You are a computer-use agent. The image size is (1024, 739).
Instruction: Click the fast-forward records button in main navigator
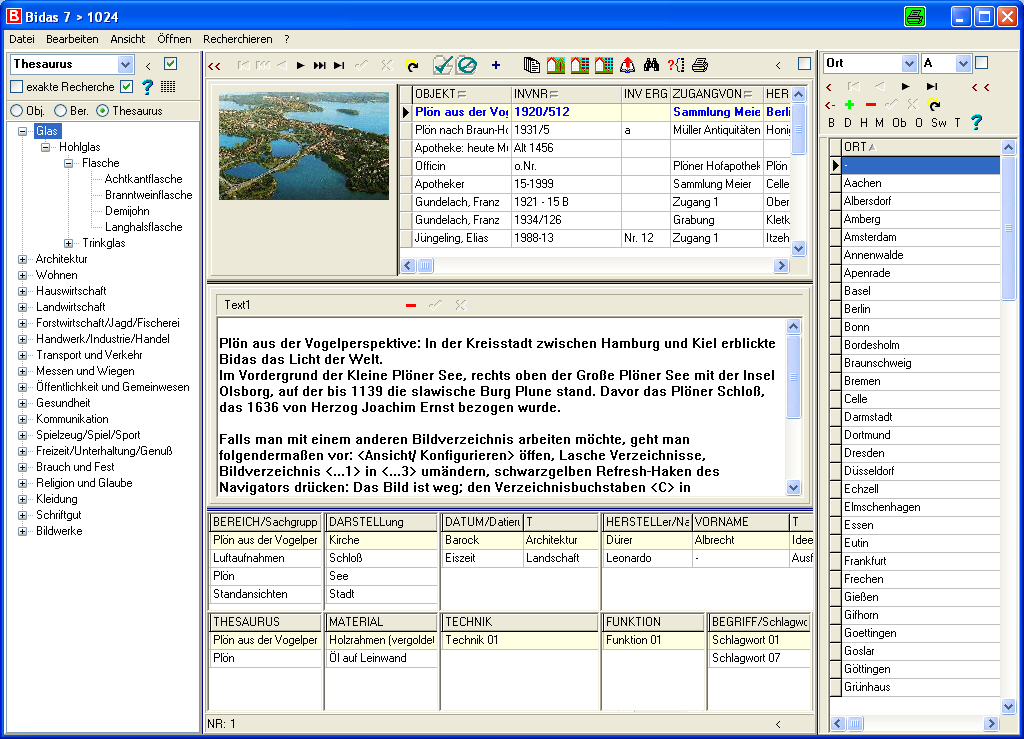click(319, 65)
